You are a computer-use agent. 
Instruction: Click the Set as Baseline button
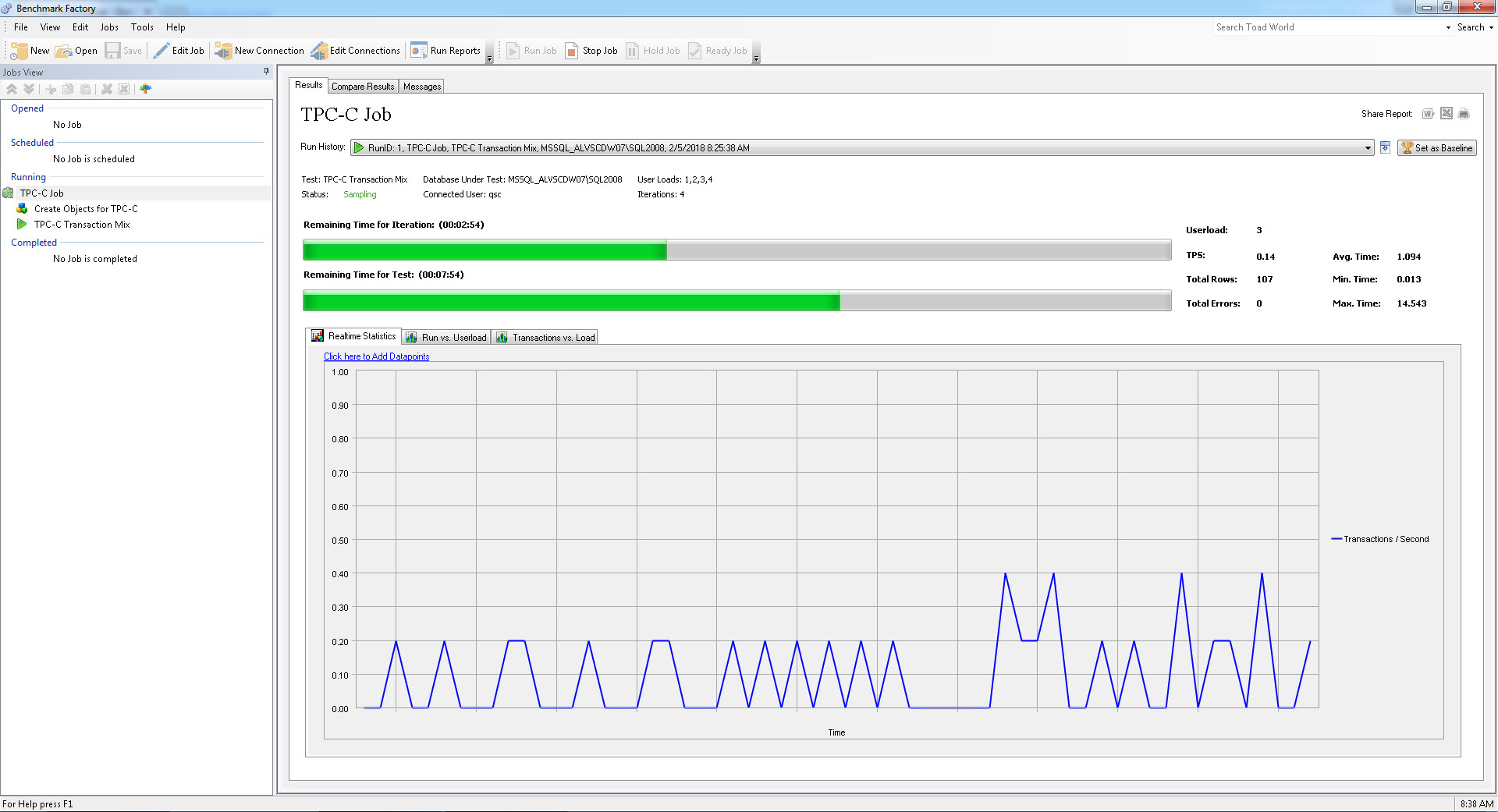tap(1436, 148)
